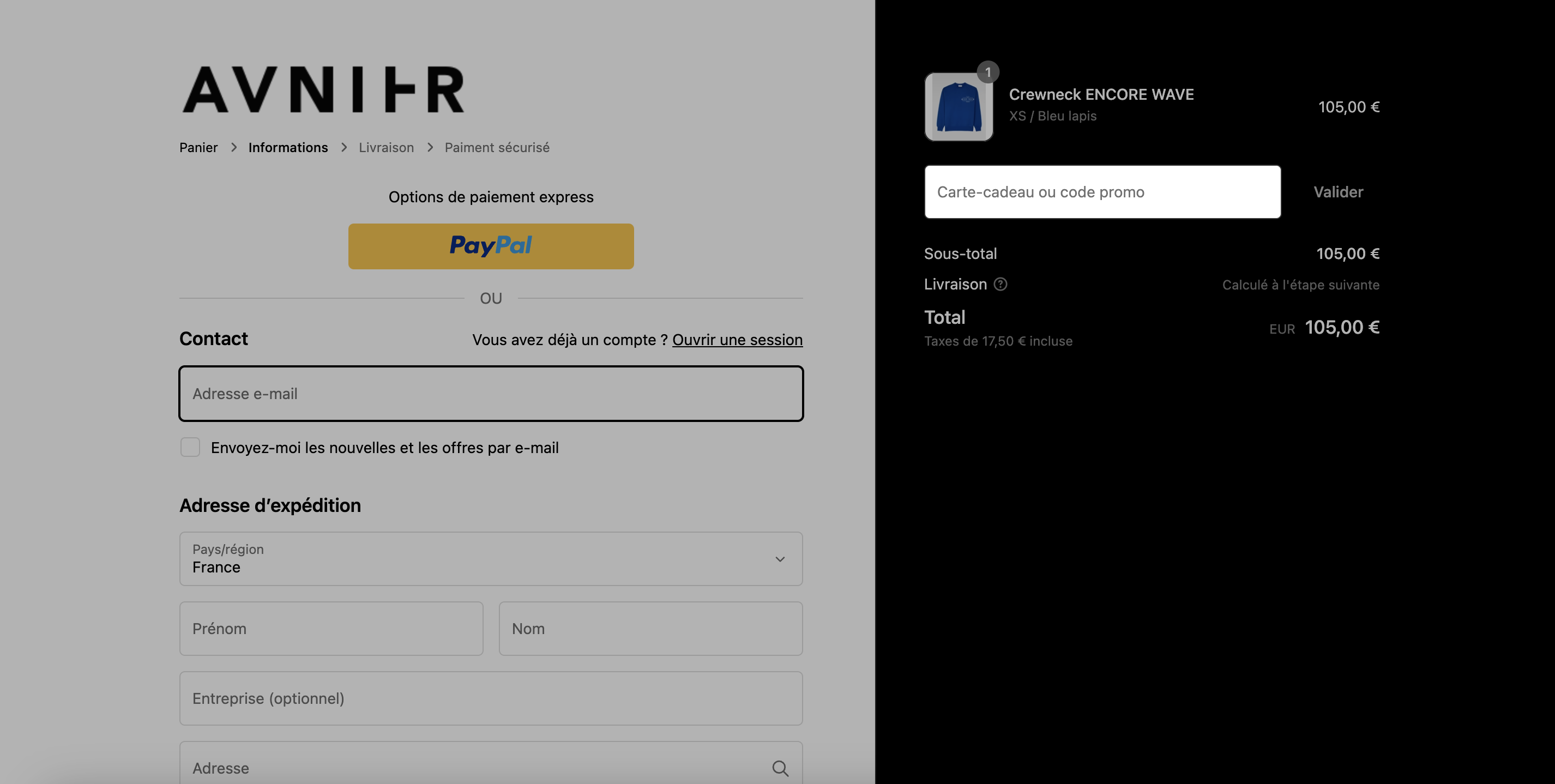The image size is (1555, 784).
Task: Click the Prénom input field
Action: pyautogui.click(x=332, y=629)
